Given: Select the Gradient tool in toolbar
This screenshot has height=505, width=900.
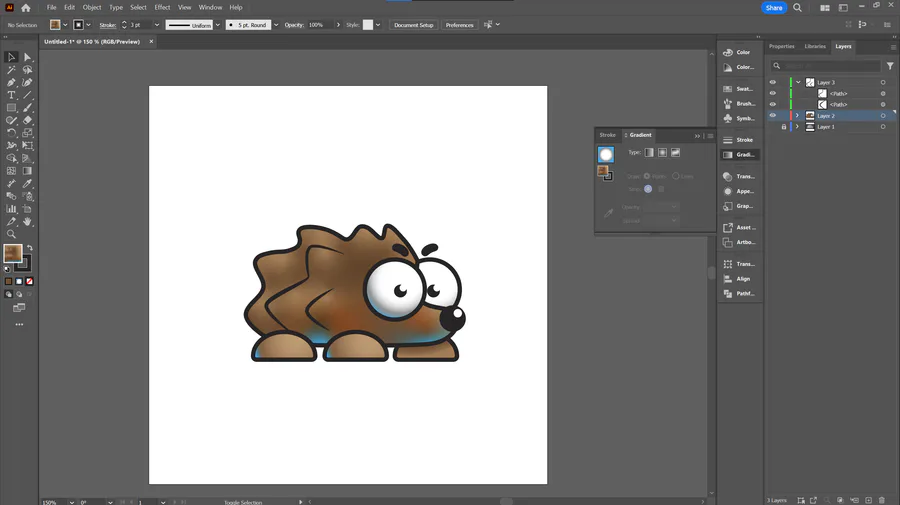Looking at the screenshot, I should [27, 171].
